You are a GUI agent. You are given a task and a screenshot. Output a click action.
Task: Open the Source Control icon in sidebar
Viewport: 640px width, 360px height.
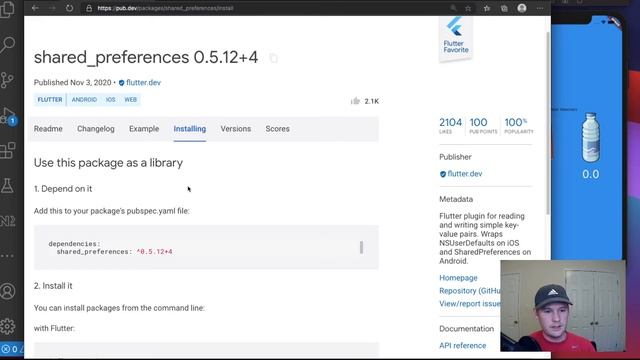click(x=7, y=80)
